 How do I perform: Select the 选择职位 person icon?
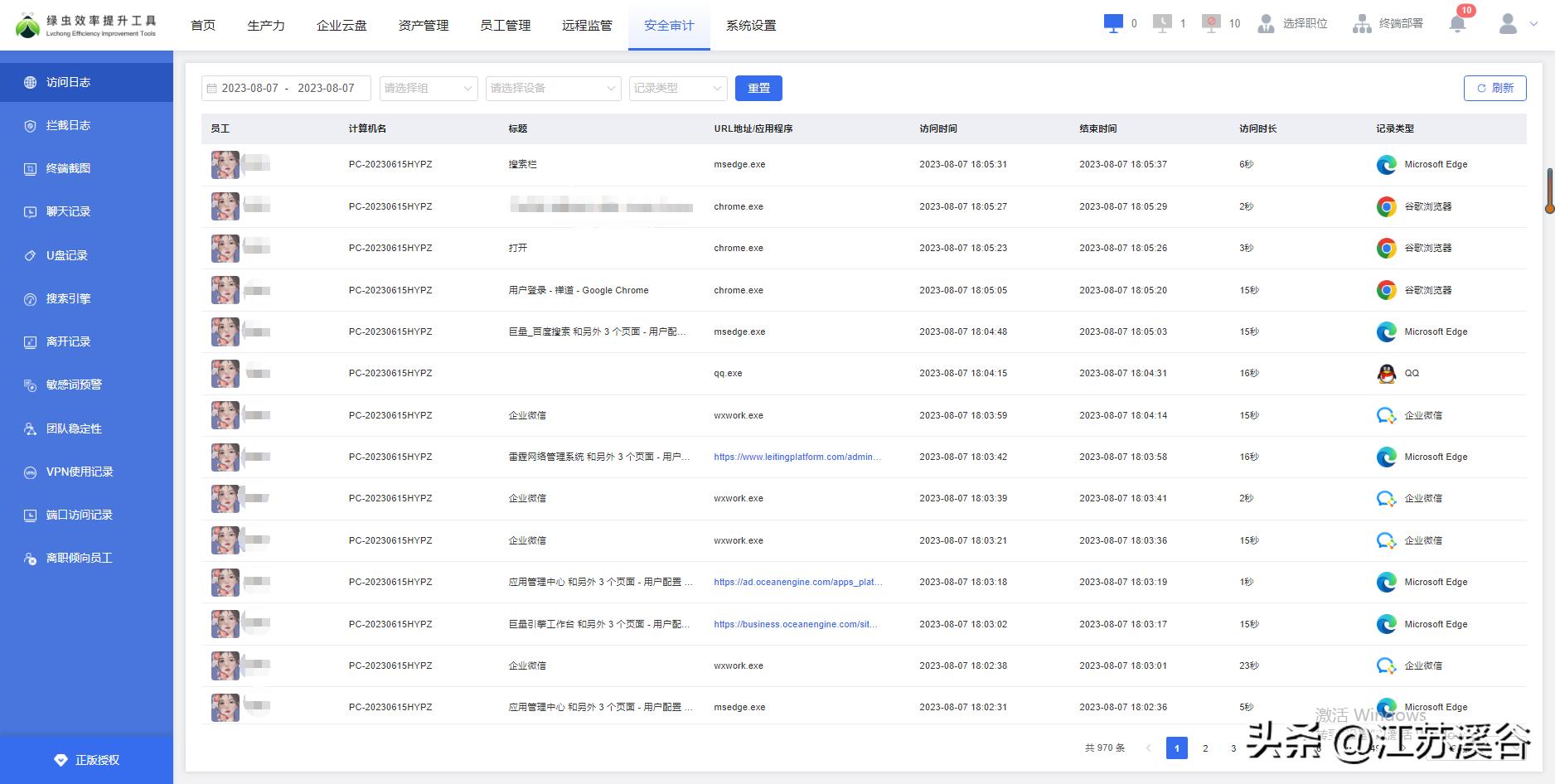1266,24
